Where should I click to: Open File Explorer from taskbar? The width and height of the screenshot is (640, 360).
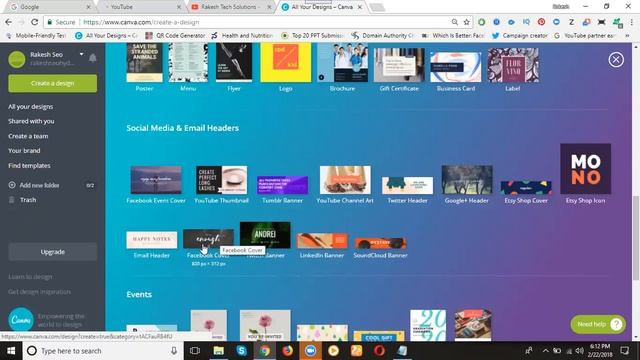pos(218,351)
